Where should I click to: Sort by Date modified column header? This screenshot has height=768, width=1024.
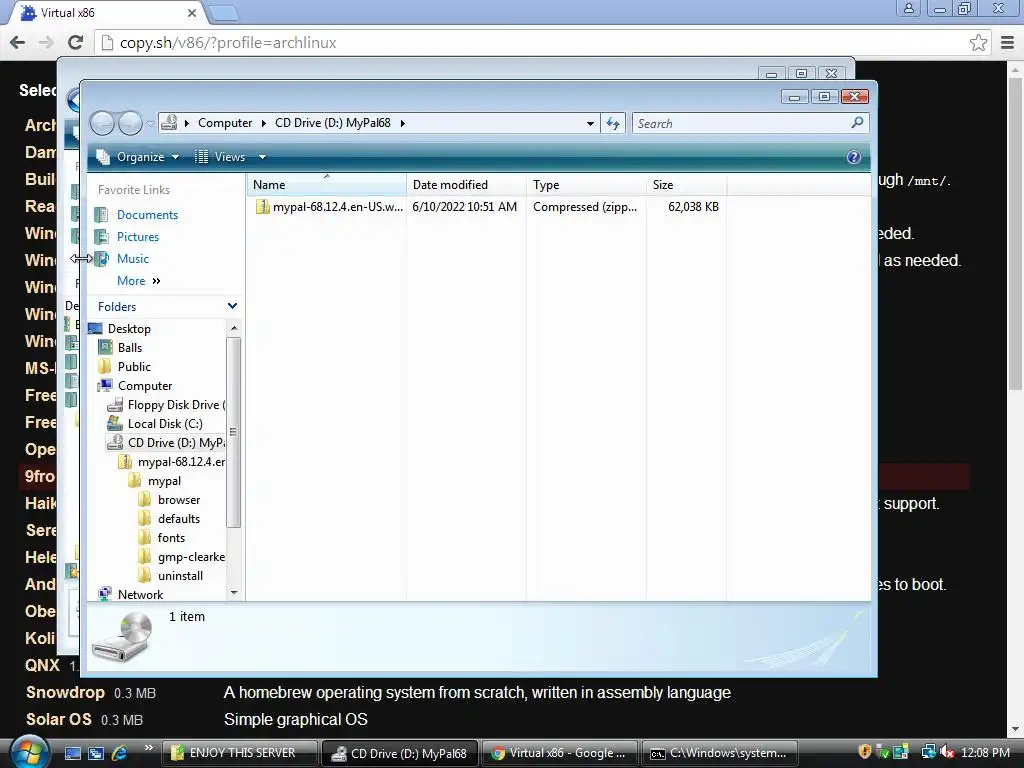tap(466, 185)
